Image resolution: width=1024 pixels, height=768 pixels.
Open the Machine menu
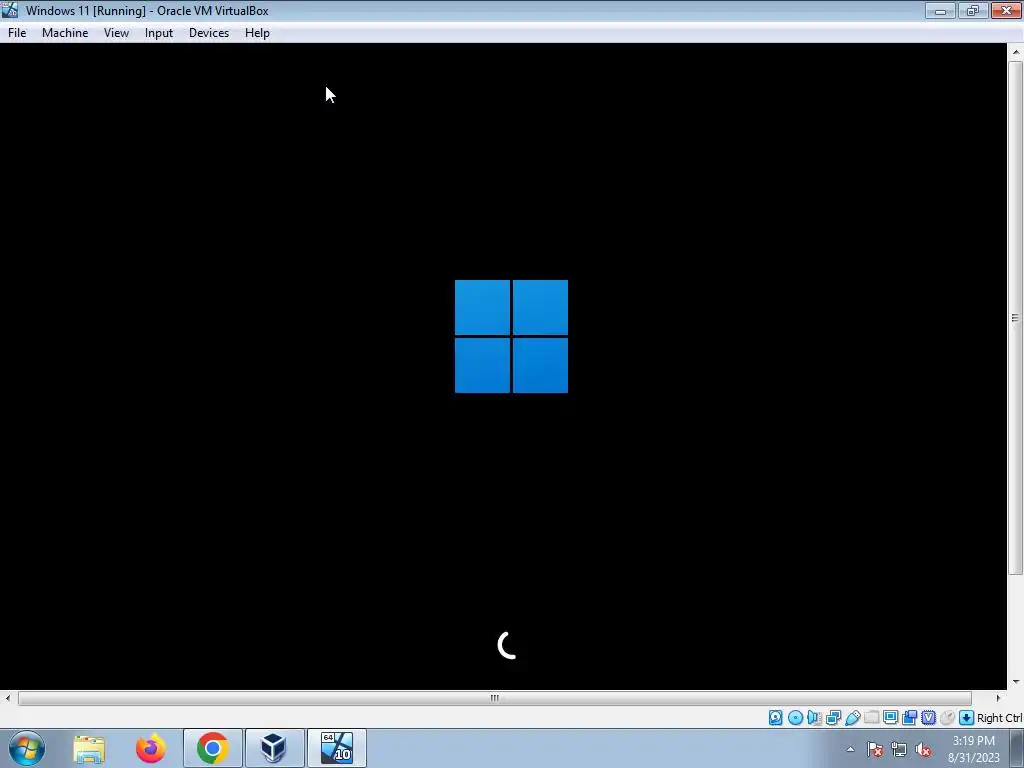[x=65, y=33]
